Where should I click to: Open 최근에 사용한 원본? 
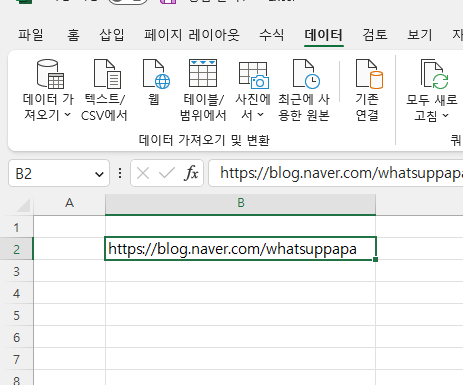click(304, 90)
